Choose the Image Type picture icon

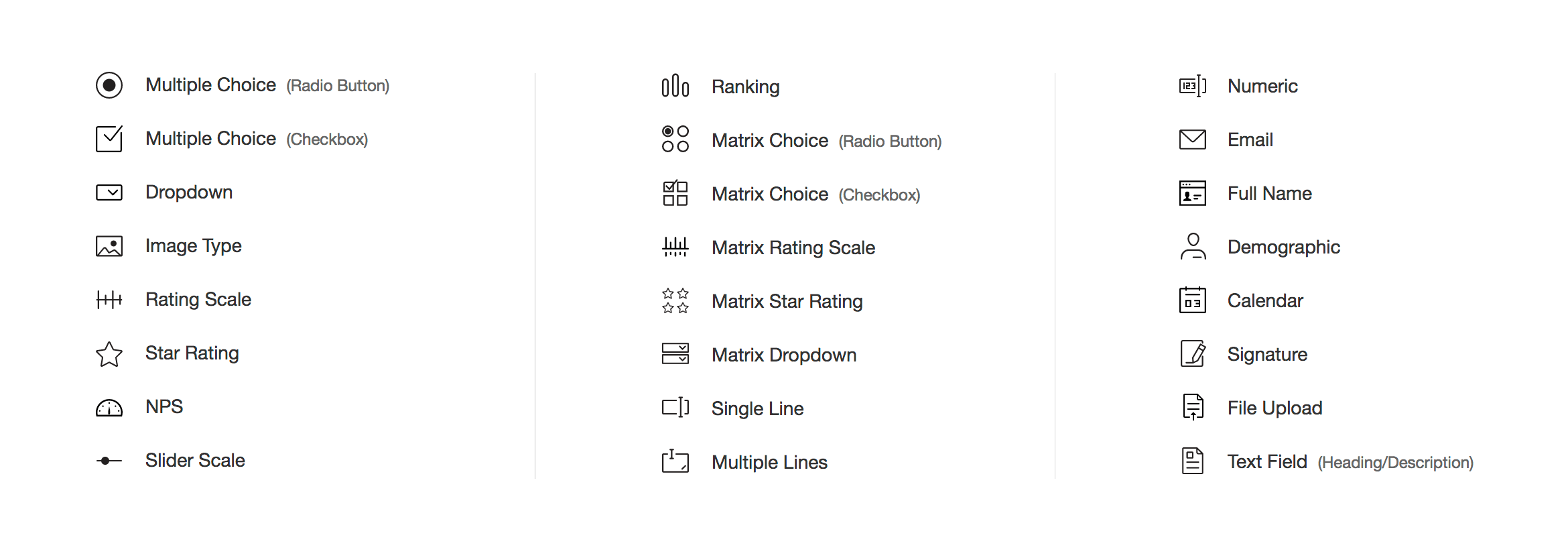coord(109,246)
